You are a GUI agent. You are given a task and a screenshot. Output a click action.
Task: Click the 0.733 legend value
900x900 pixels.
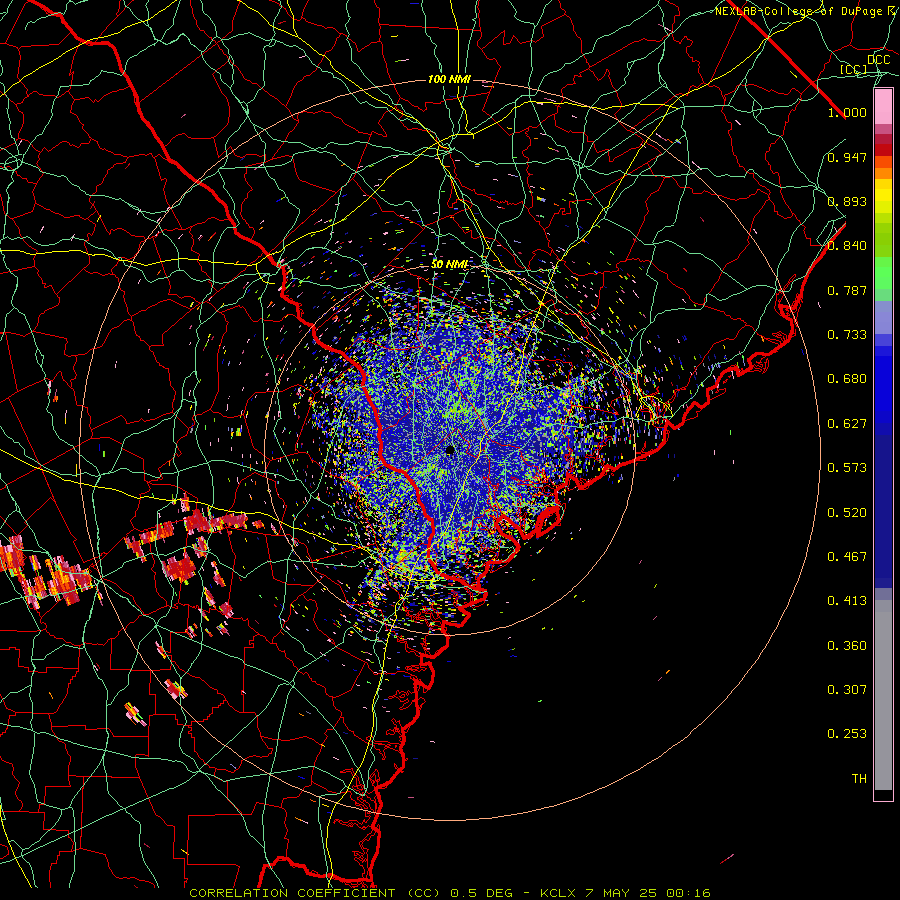click(847, 335)
